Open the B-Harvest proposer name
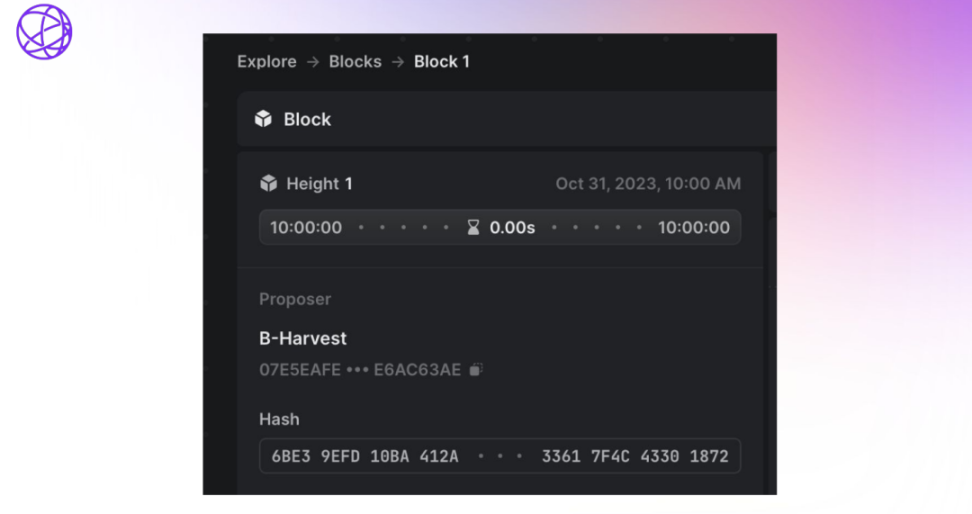Screen dimensions: 972x514 point(303,339)
